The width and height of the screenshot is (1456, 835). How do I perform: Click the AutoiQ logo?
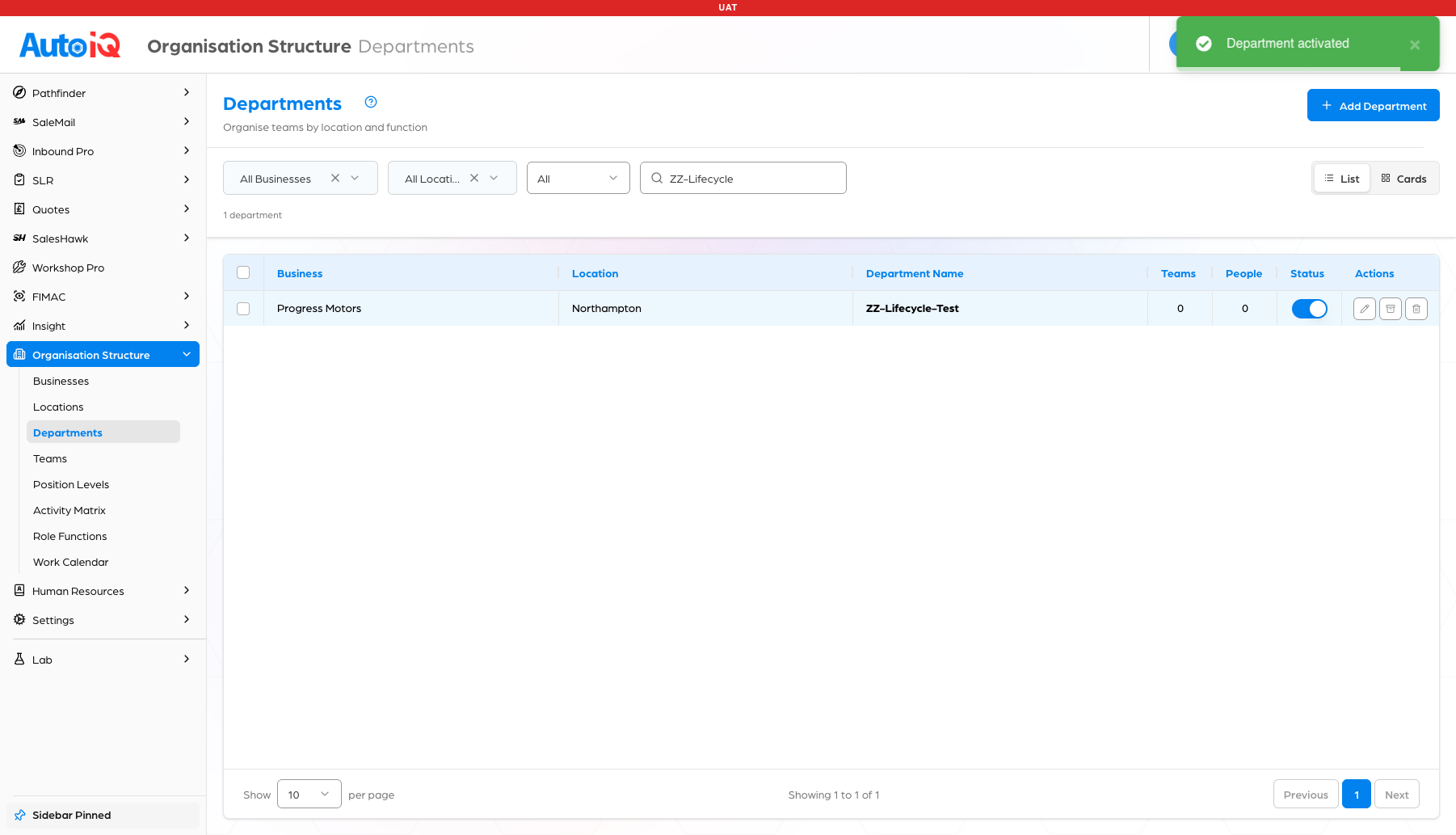coord(70,45)
